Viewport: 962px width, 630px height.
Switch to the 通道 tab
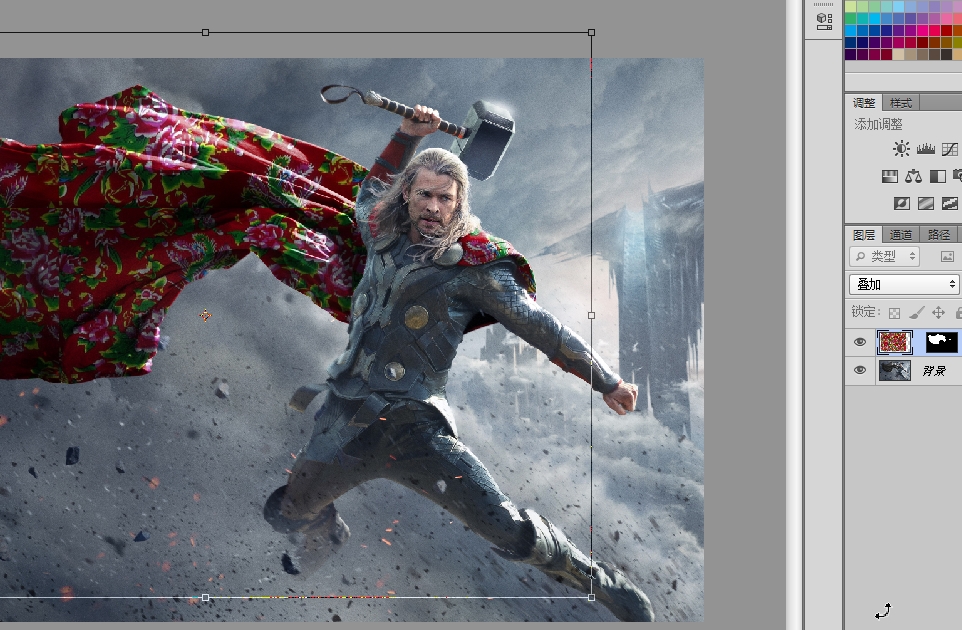[901, 234]
